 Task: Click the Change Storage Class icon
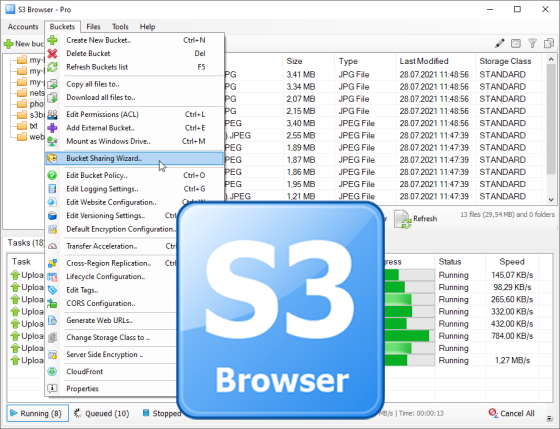pyautogui.click(x=52, y=338)
